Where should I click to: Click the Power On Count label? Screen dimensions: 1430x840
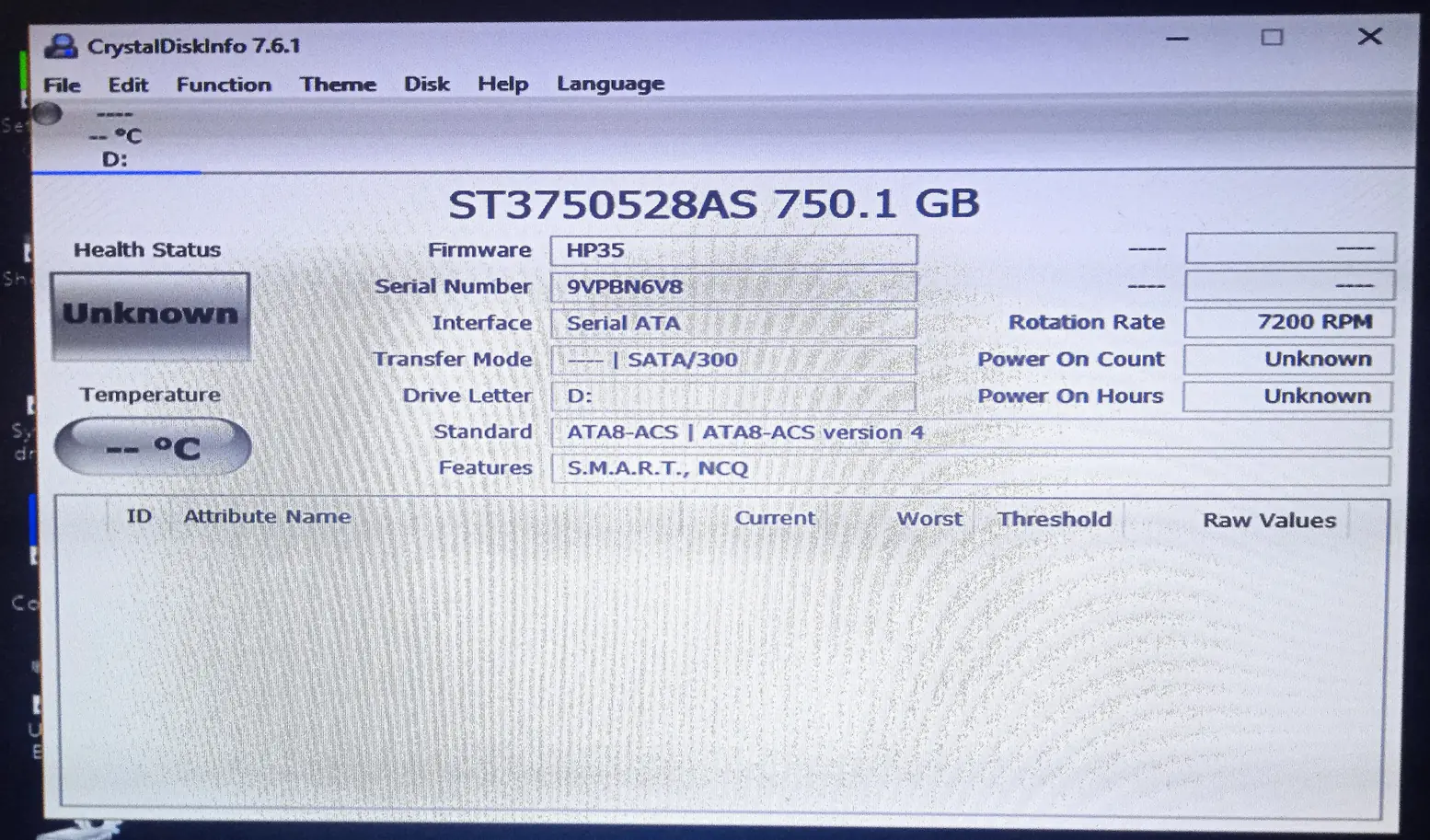1070,359
